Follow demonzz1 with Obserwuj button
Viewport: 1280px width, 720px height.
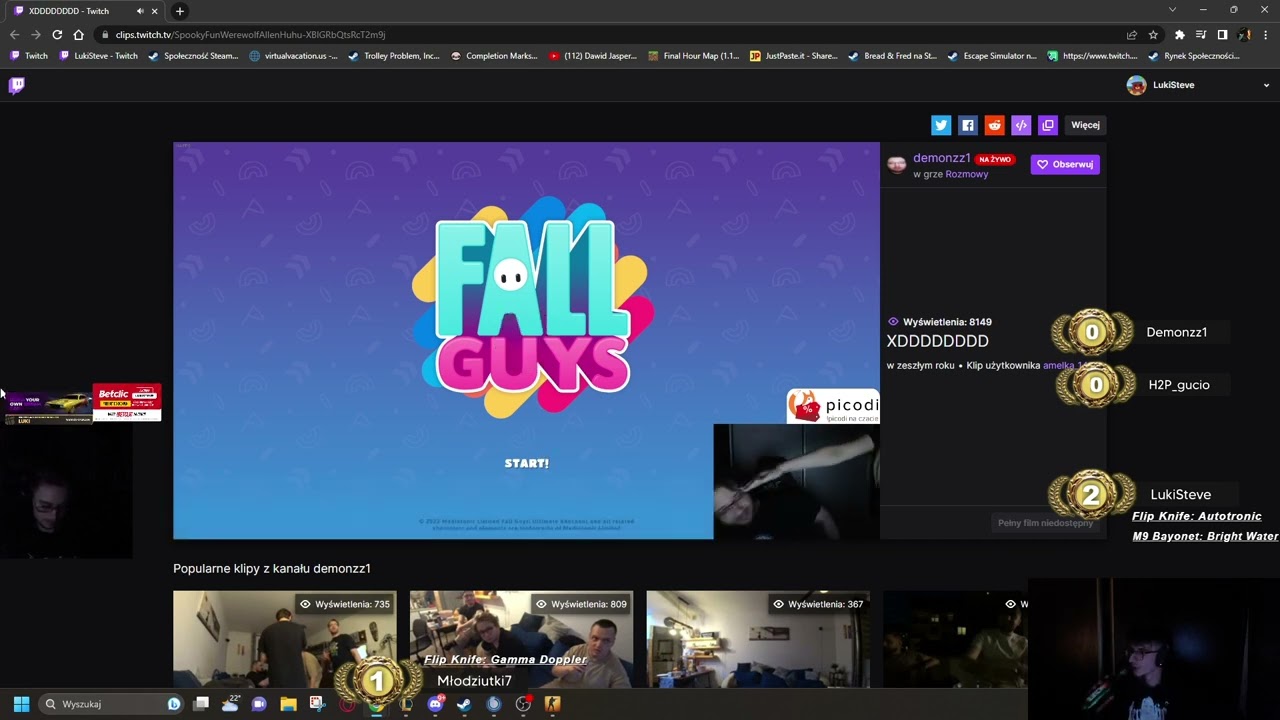[1065, 164]
